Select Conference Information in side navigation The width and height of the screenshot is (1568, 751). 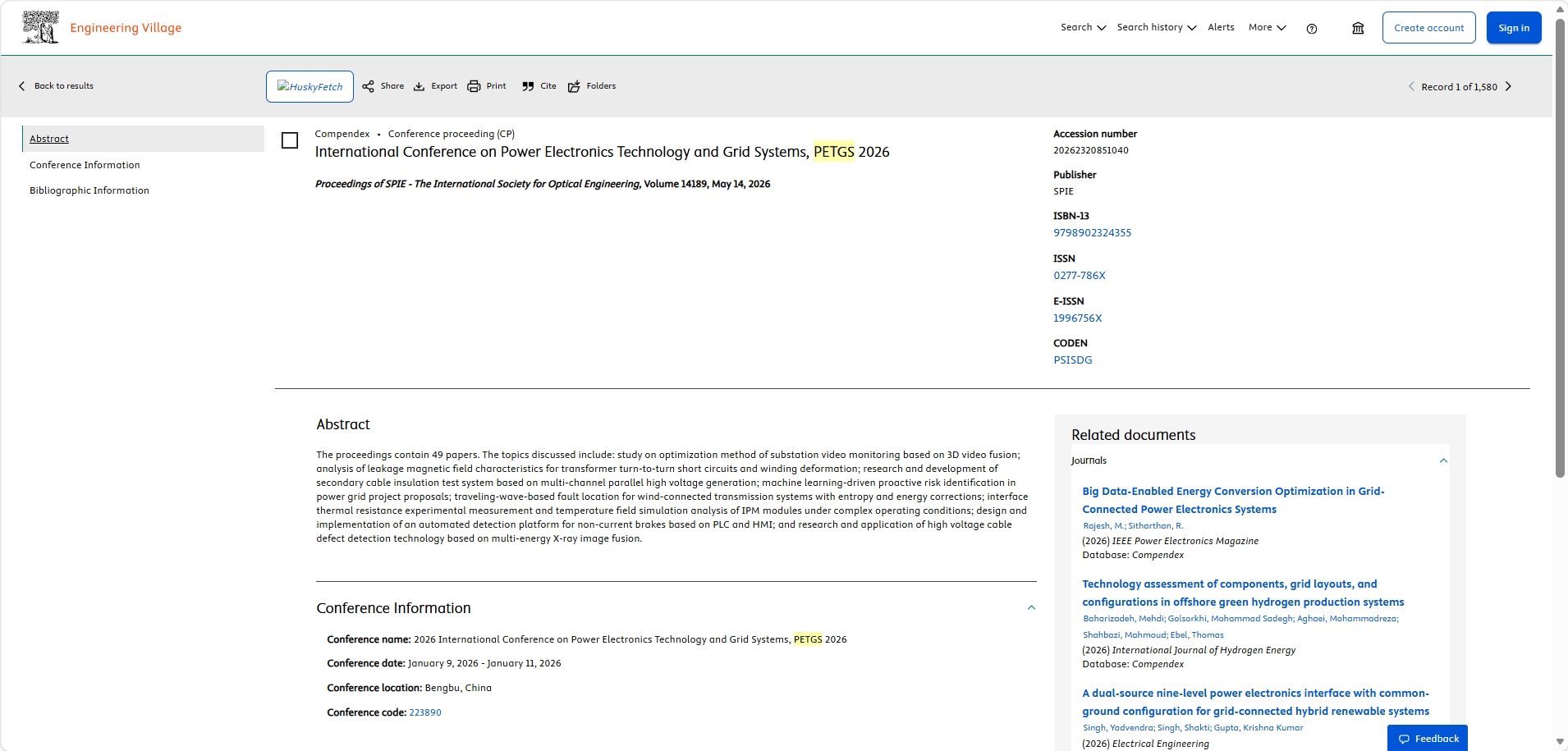tap(85, 165)
